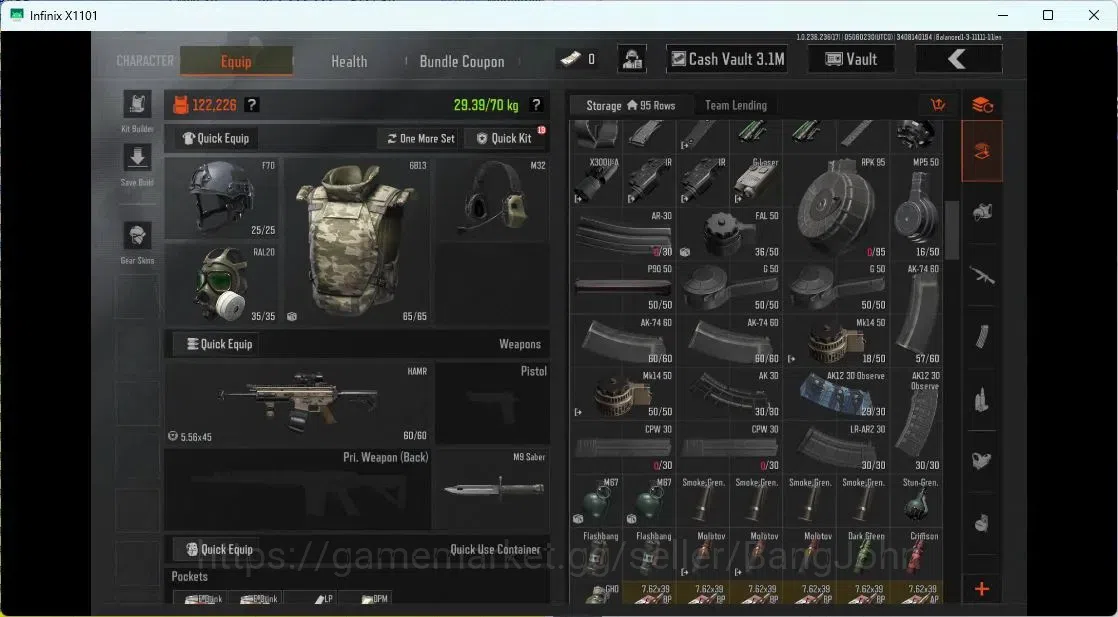Open the Kit Builder icon
The width and height of the screenshot is (1118, 617).
point(137,104)
